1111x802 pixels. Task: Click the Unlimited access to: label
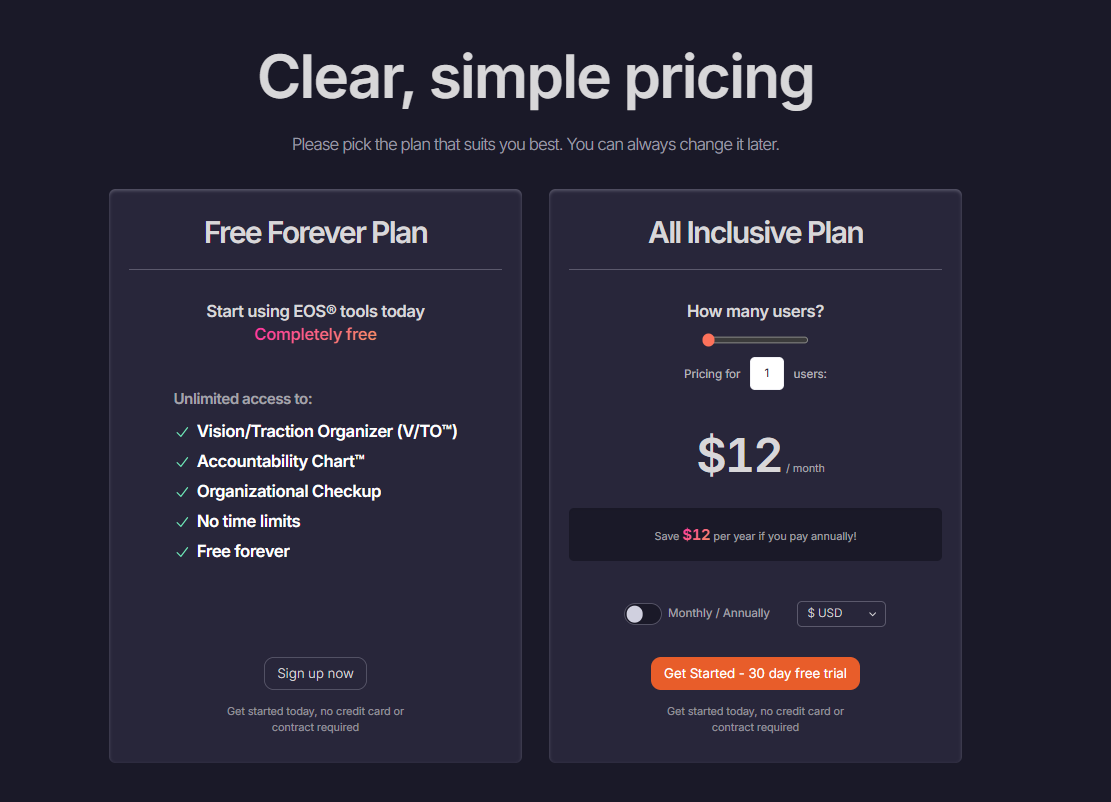[243, 399]
